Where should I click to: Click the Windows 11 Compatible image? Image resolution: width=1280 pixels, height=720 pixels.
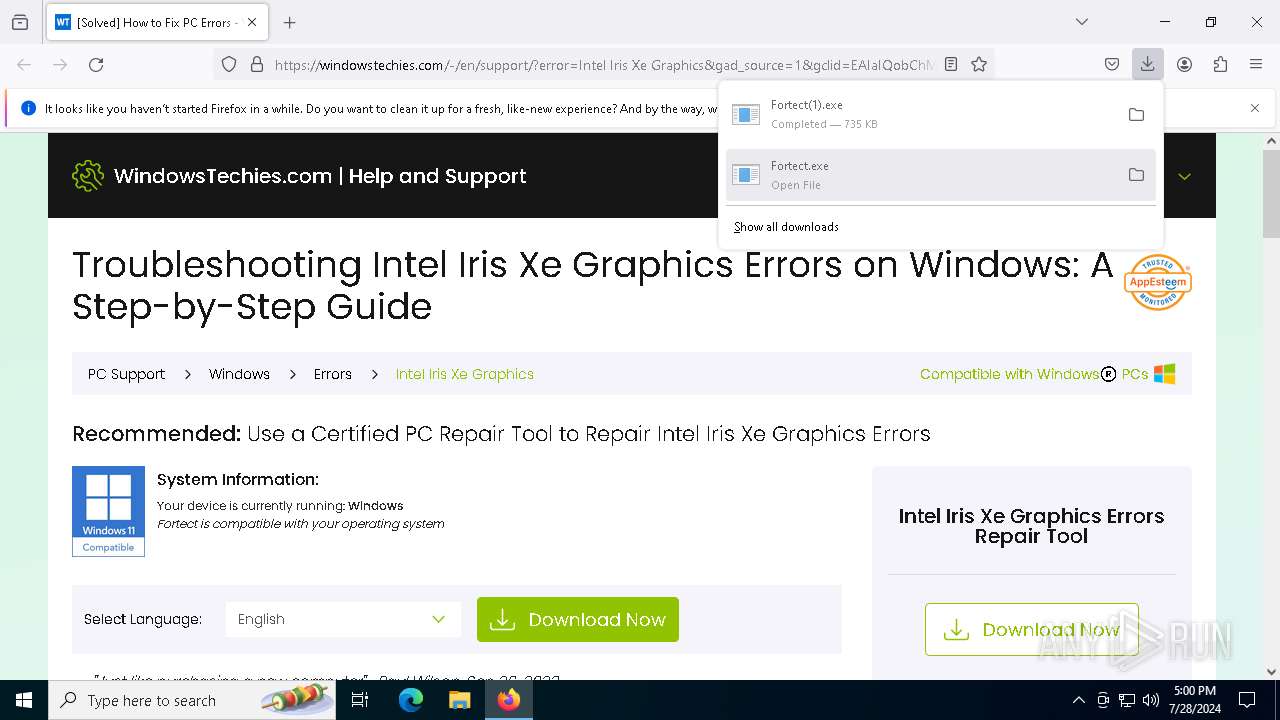point(108,511)
